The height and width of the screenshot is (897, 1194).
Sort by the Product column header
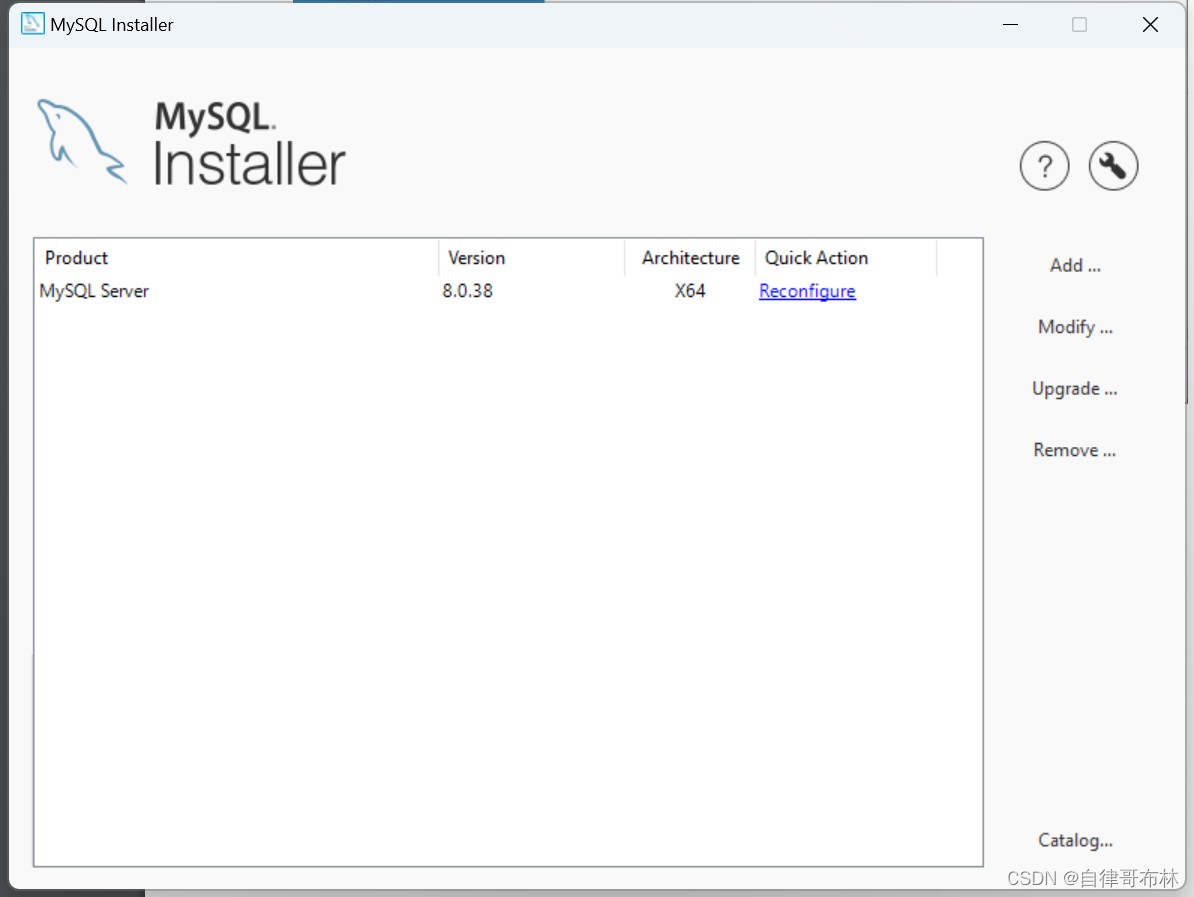point(237,258)
